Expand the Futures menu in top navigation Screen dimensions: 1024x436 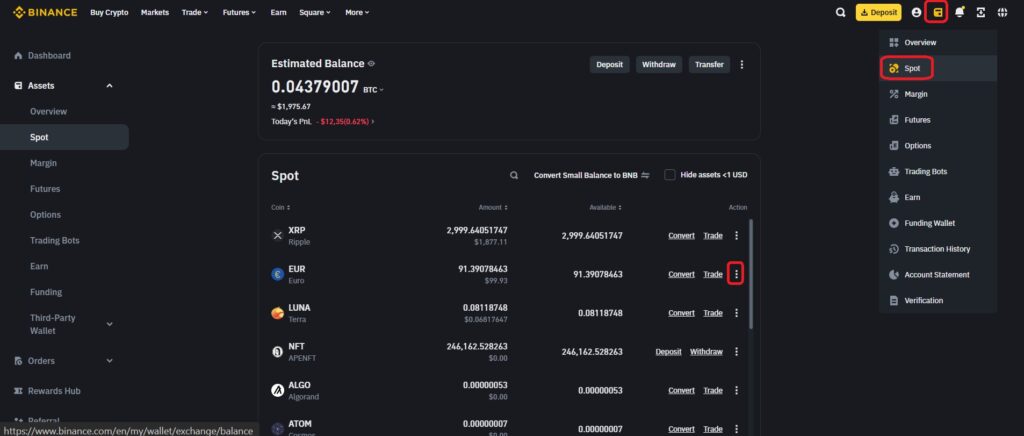tap(239, 12)
